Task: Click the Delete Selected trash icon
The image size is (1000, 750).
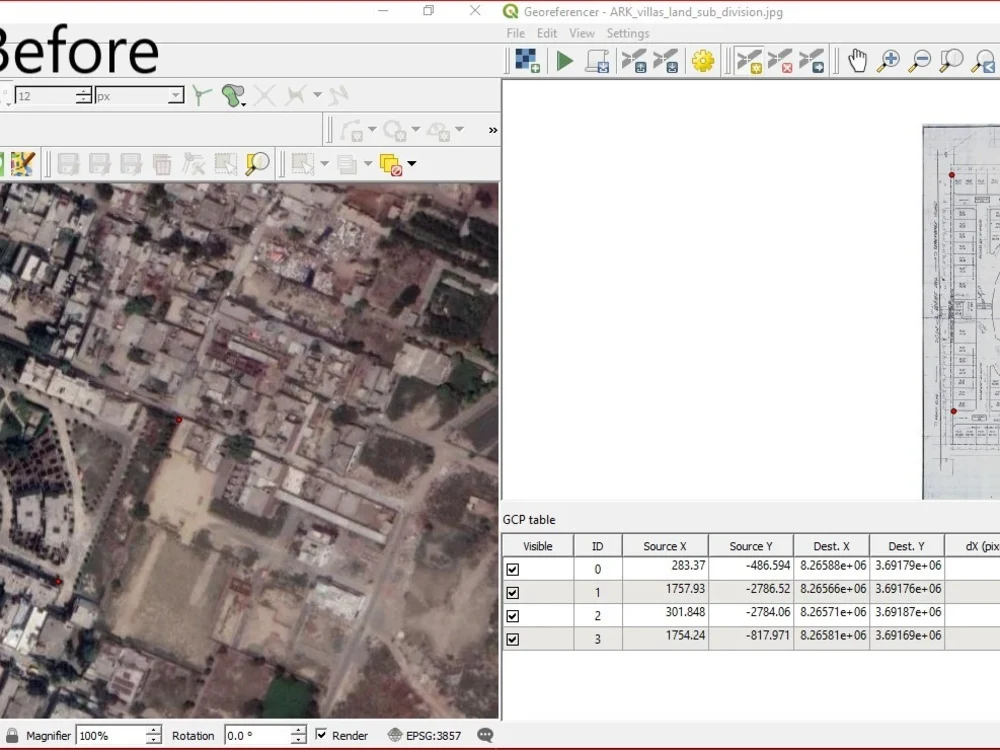Action: pyautogui.click(x=162, y=165)
